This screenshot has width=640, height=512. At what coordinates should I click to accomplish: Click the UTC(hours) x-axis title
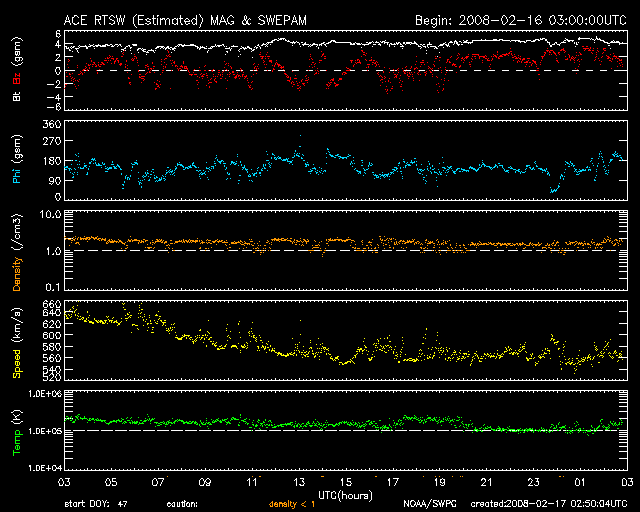click(345, 496)
